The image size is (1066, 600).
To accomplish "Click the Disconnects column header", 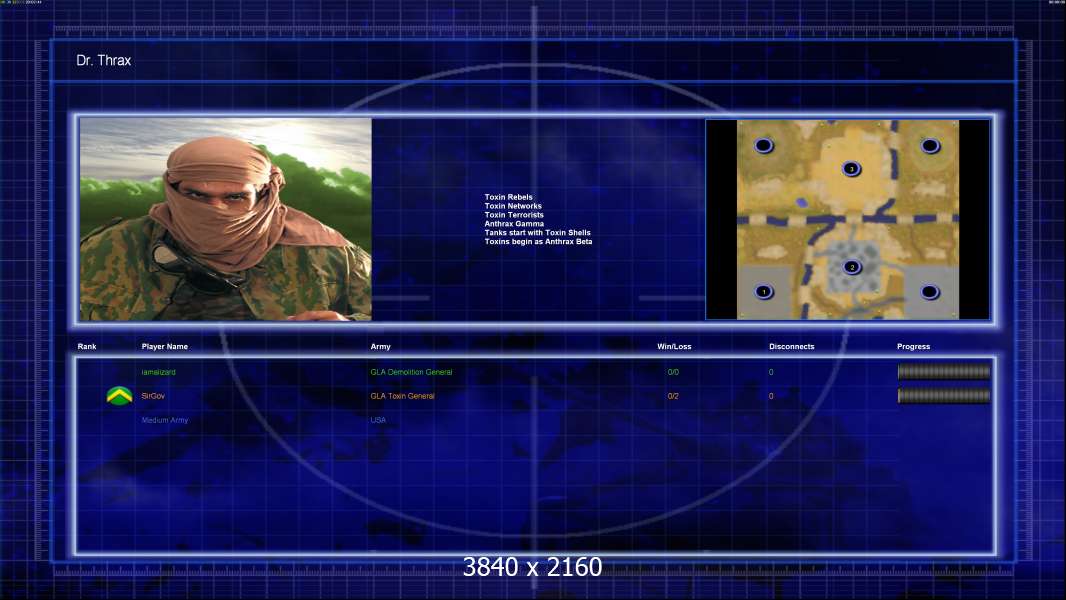I will [791, 347].
